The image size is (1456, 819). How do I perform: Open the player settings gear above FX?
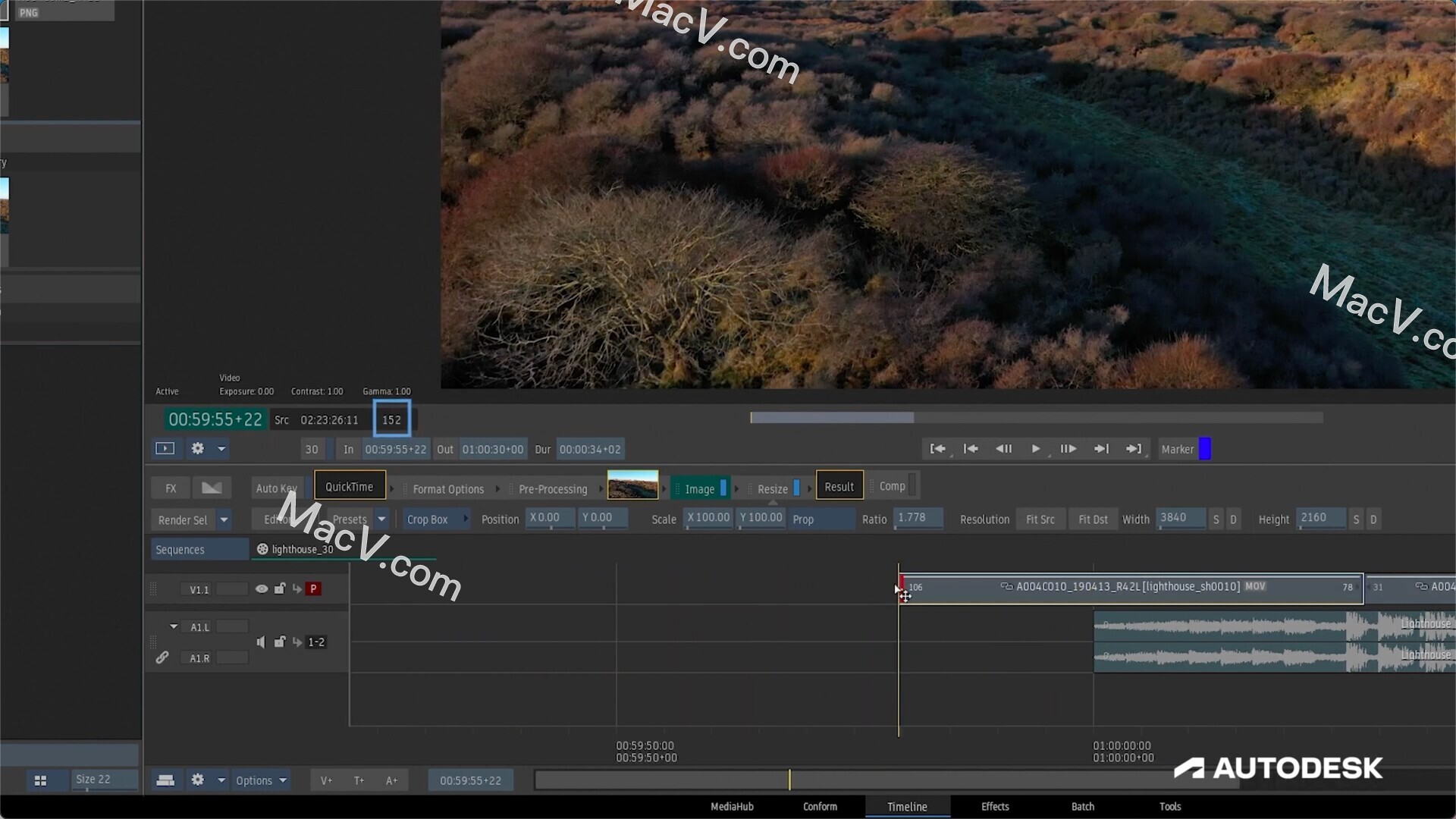pyautogui.click(x=197, y=448)
